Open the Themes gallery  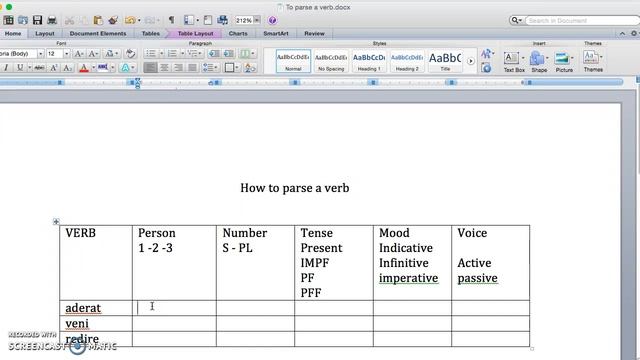point(593,62)
